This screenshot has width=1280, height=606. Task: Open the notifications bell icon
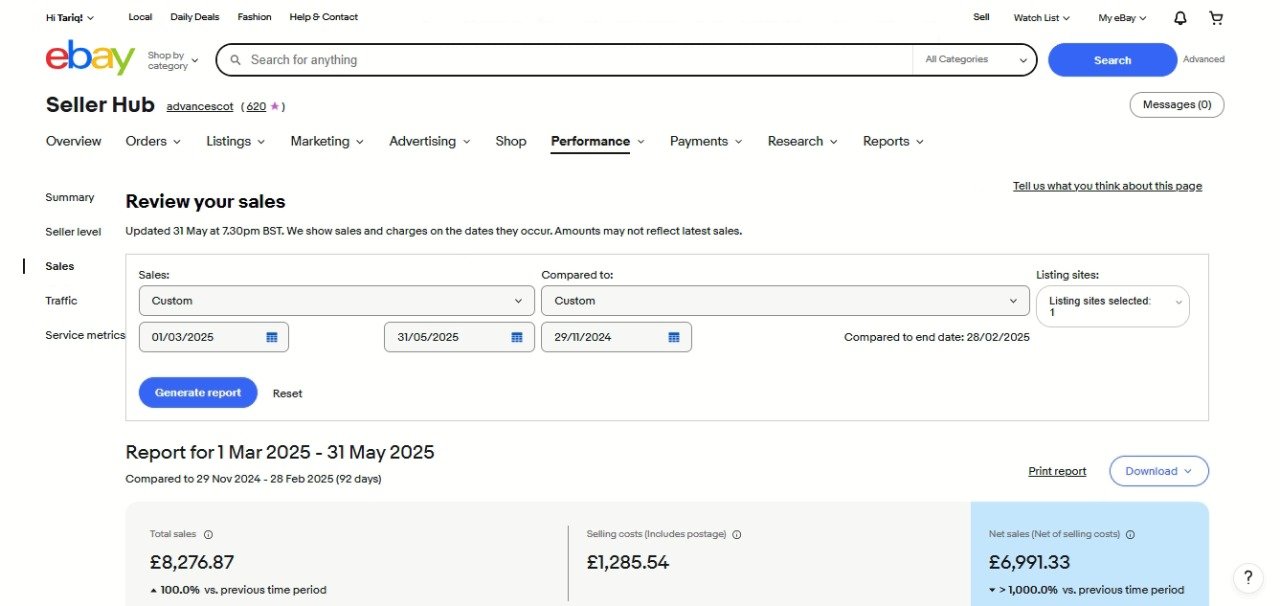point(1180,18)
